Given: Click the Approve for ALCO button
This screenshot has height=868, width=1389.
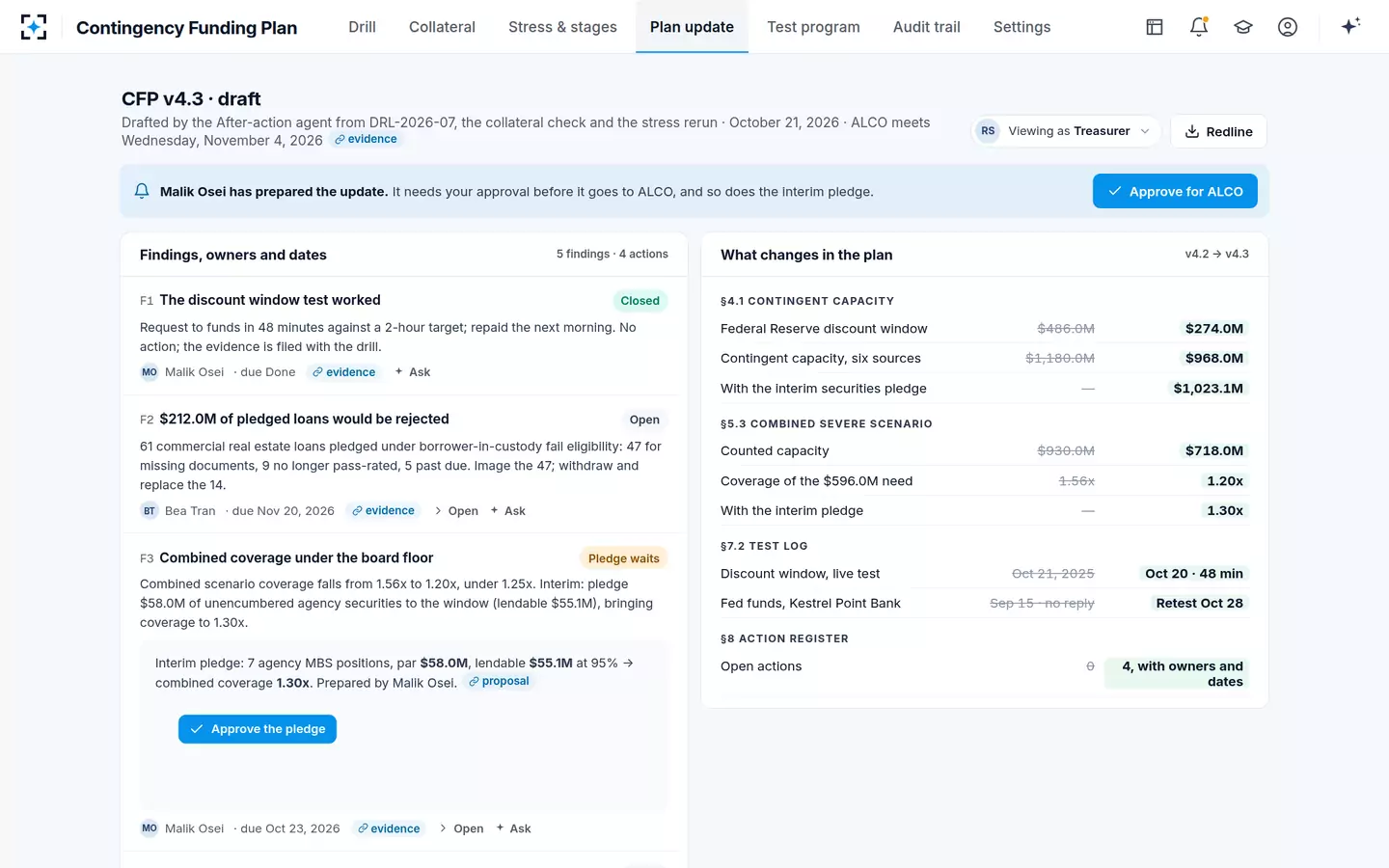Looking at the screenshot, I should tap(1175, 191).
